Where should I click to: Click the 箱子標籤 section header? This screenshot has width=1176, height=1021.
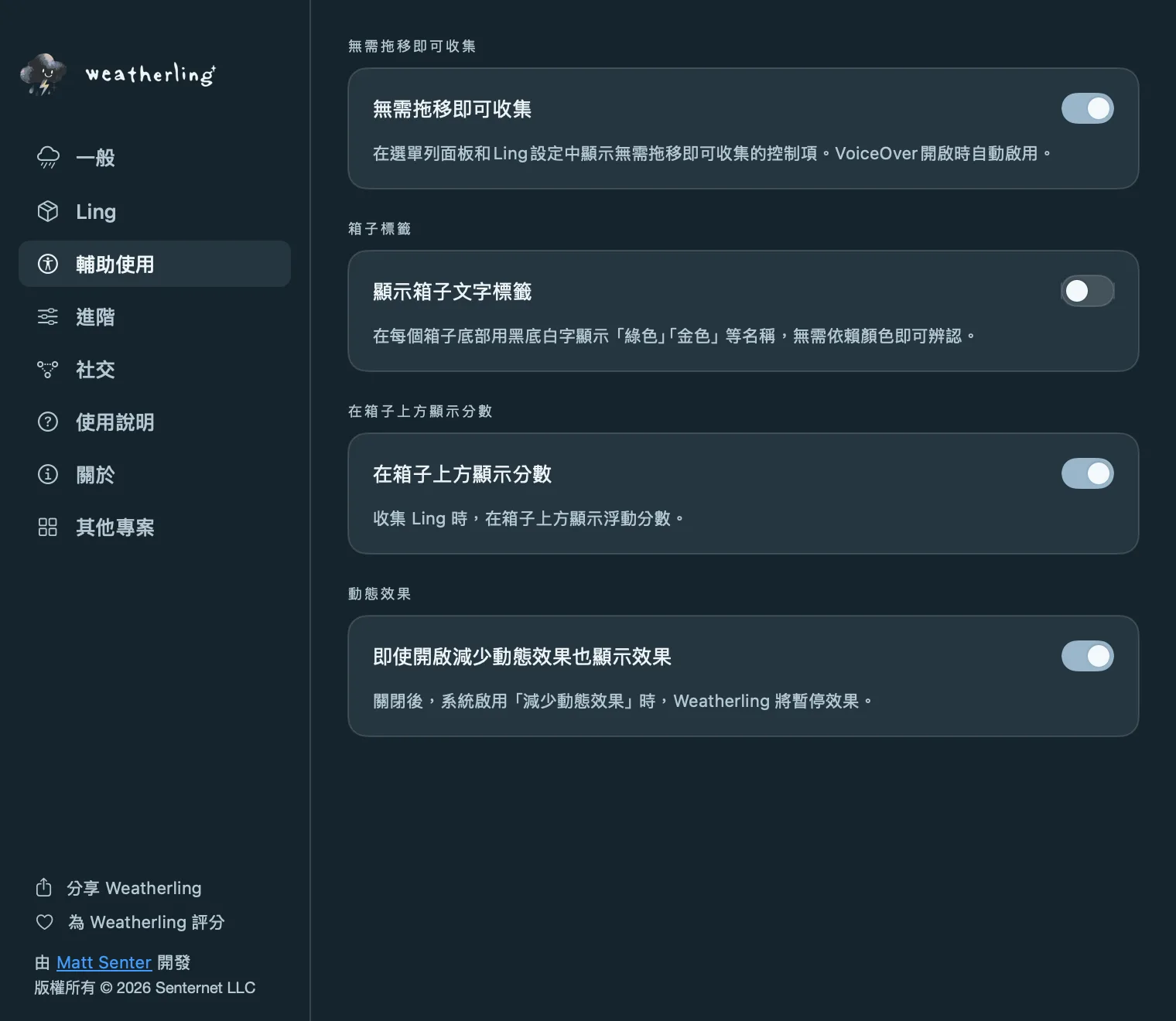(x=379, y=228)
